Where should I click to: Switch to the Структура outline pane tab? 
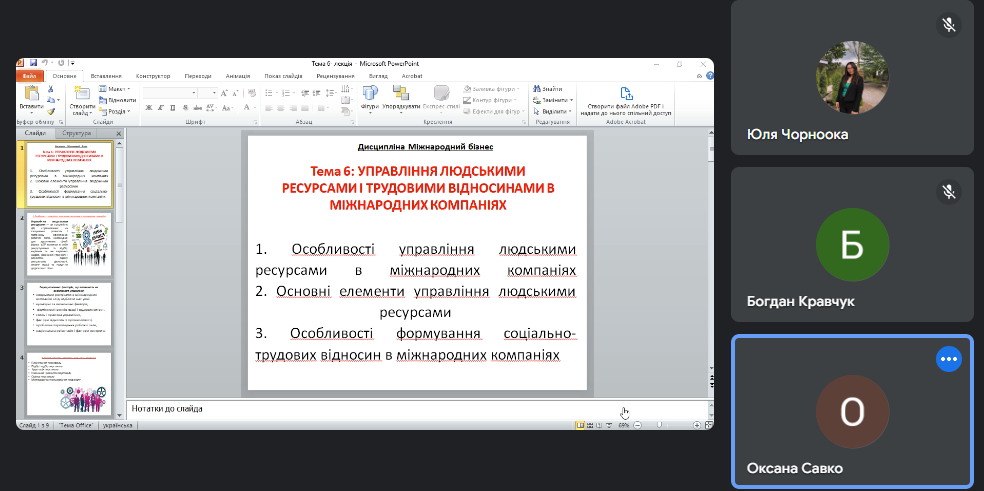pos(76,133)
